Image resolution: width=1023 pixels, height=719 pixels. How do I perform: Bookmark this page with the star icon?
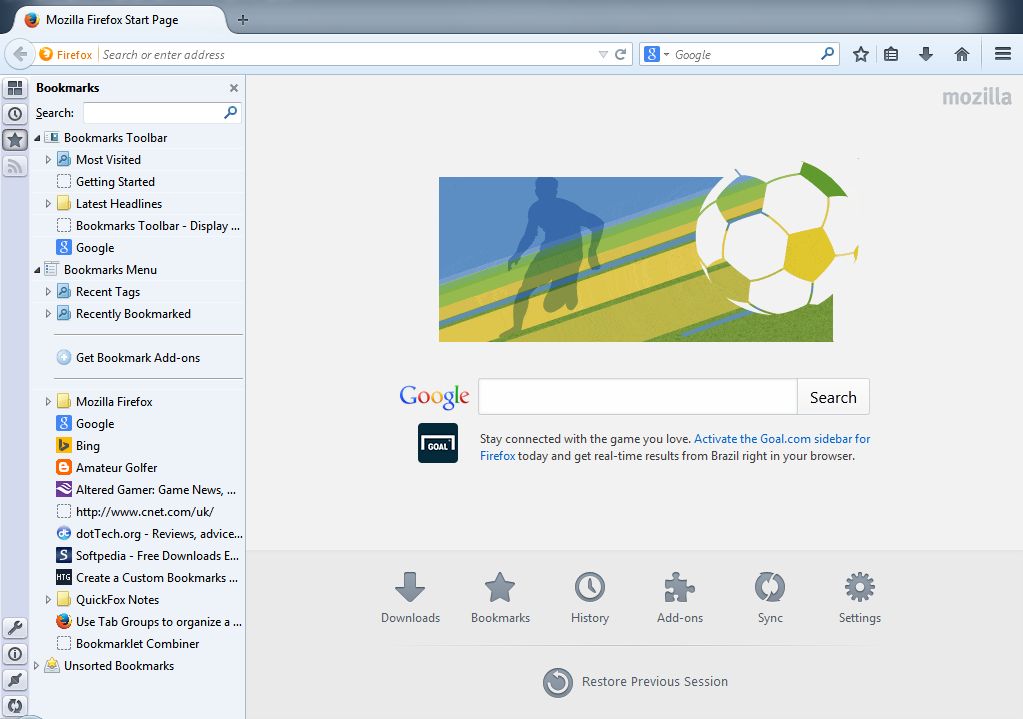pyautogui.click(x=860, y=54)
